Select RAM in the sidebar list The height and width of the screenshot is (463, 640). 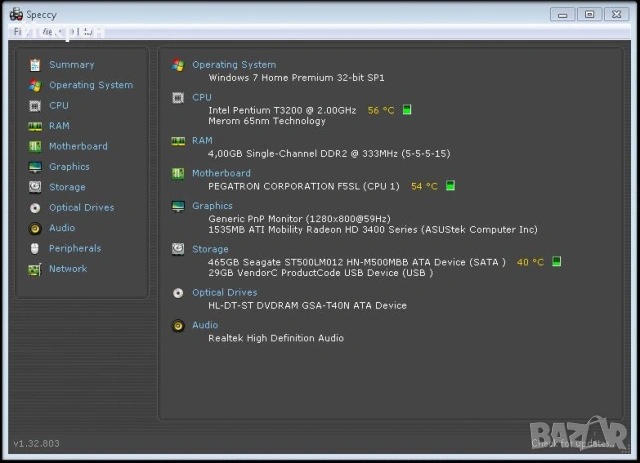(59, 126)
